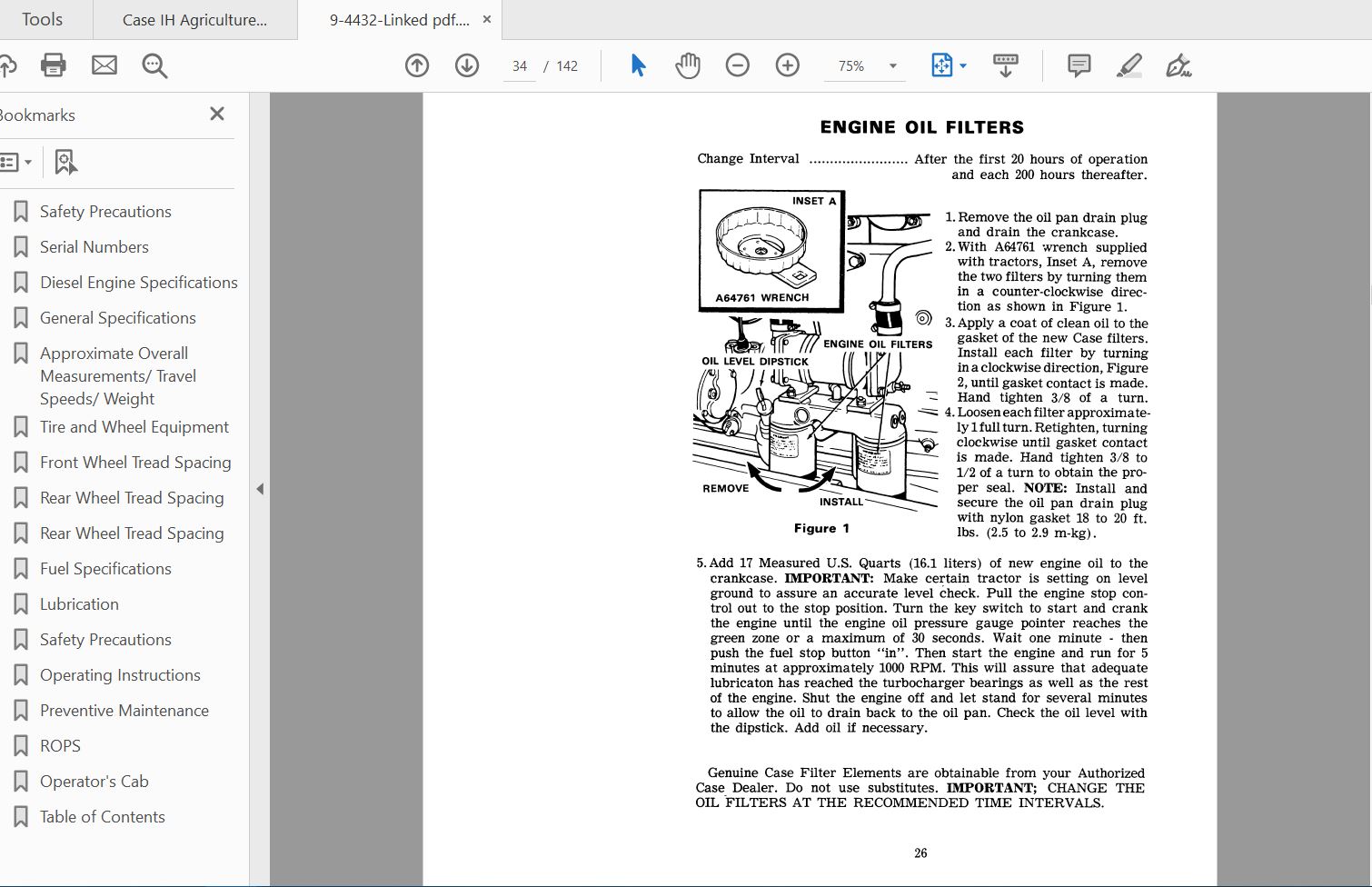Select the 9-4432-Linked pdf tab
This screenshot has height=887, width=1372.
click(400, 19)
